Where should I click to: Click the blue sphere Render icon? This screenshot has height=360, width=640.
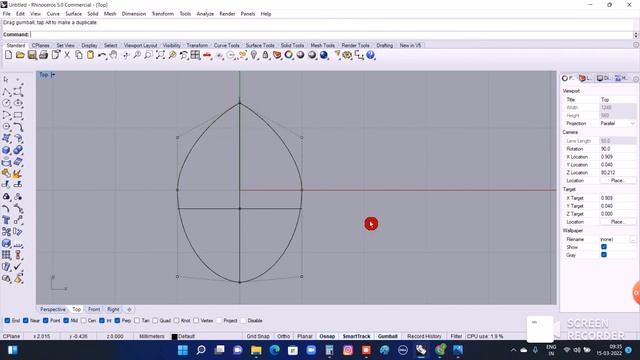(324, 55)
